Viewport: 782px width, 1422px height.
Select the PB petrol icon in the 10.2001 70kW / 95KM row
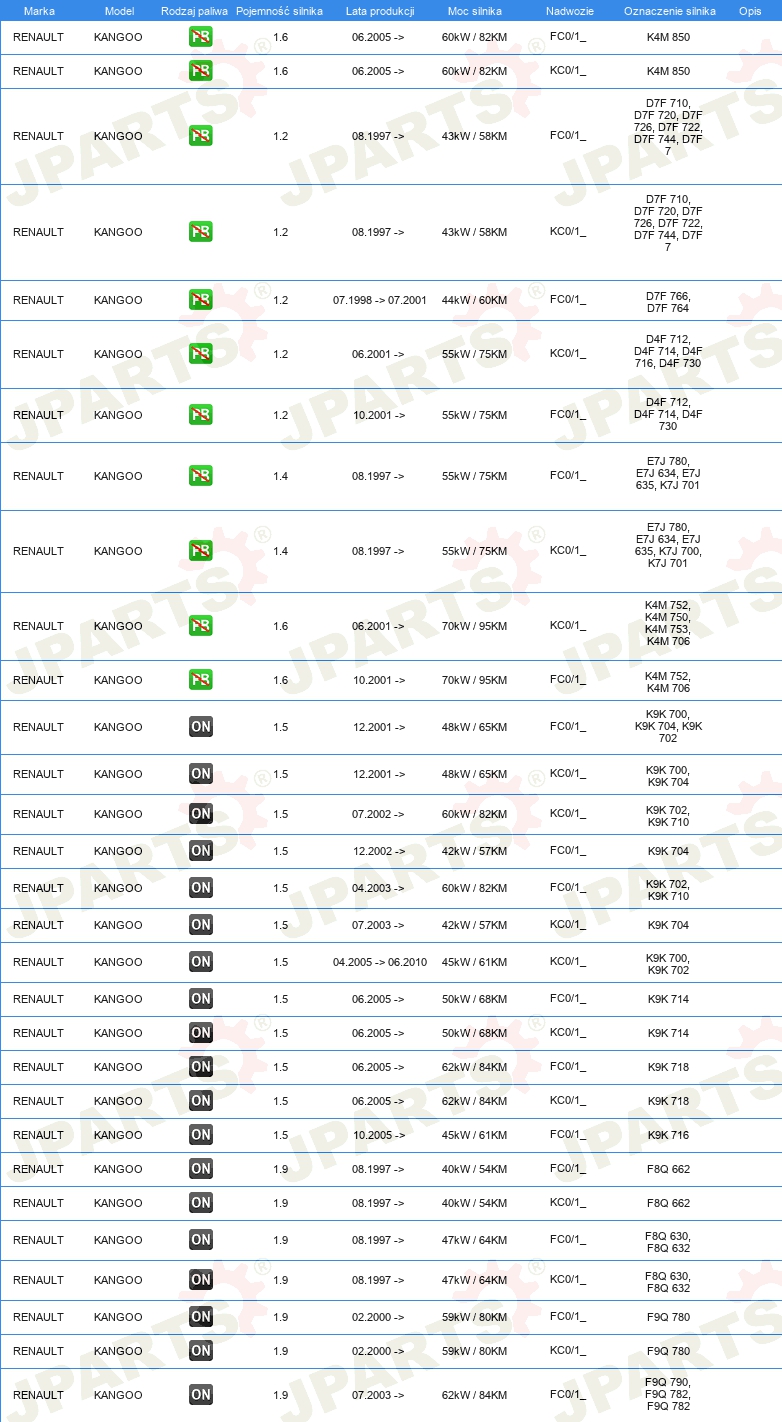(200, 680)
